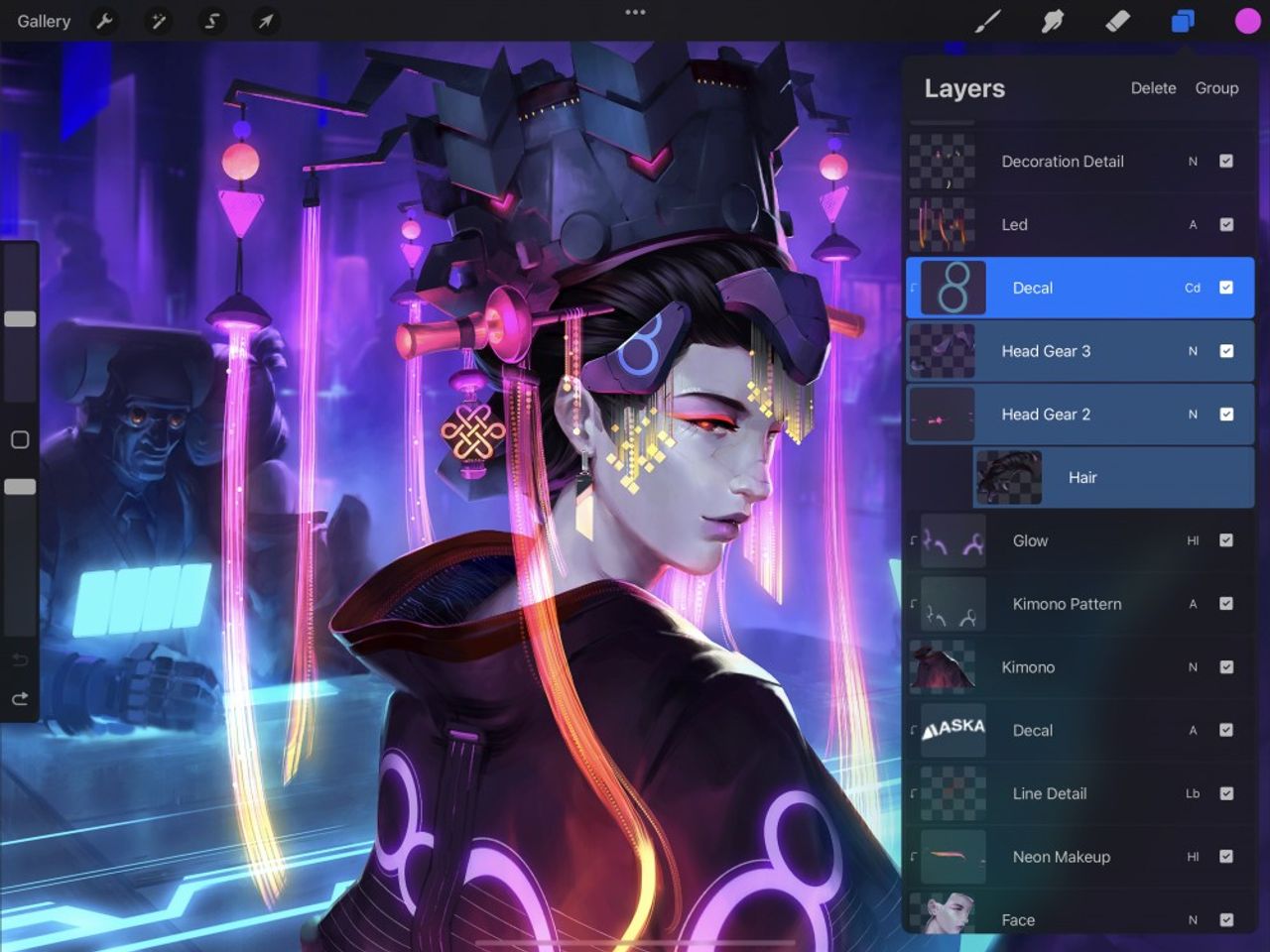Image resolution: width=1270 pixels, height=952 pixels.
Task: Return to the Gallery
Action: pos(44,21)
